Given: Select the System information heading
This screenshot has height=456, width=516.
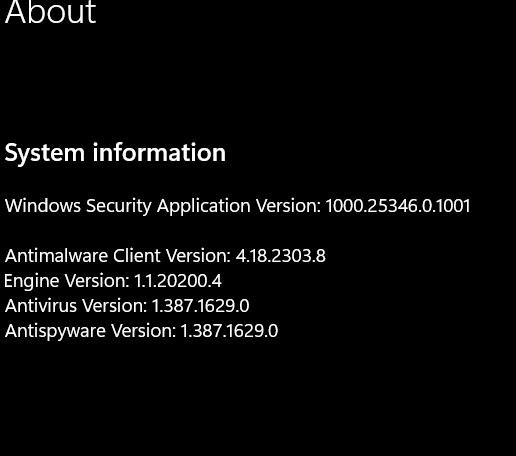Looking at the screenshot, I should point(115,153).
